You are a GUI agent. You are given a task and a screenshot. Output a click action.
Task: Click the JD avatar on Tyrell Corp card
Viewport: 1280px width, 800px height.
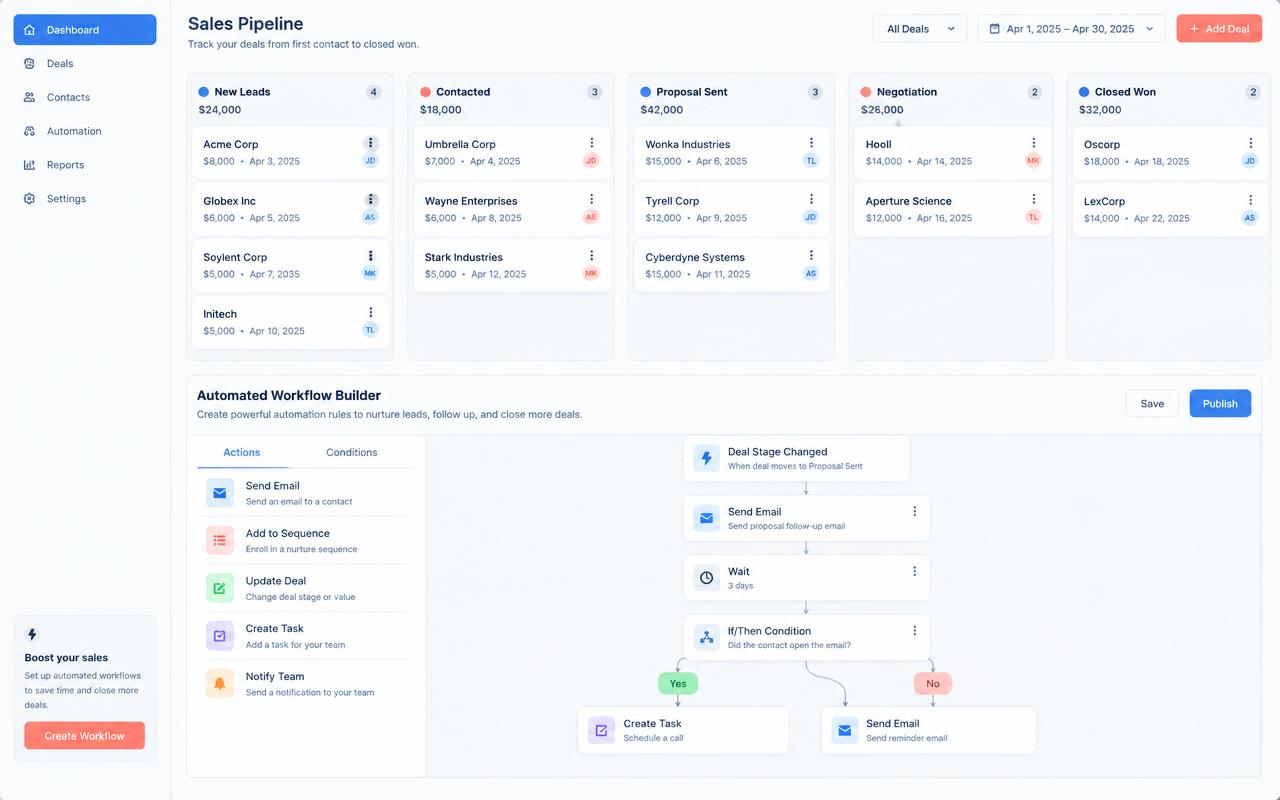[x=811, y=217]
